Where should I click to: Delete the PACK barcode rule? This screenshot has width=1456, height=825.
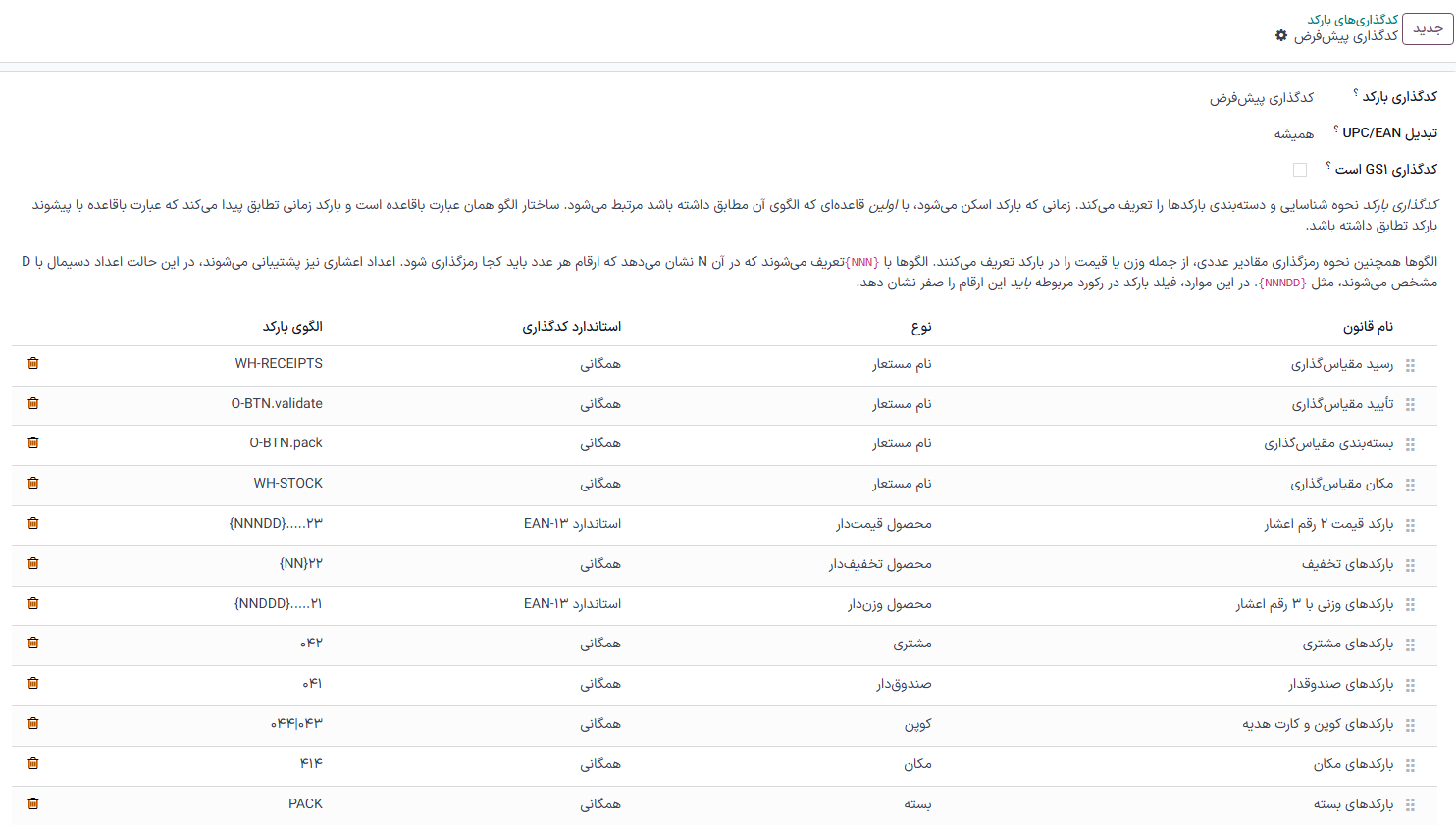point(33,804)
